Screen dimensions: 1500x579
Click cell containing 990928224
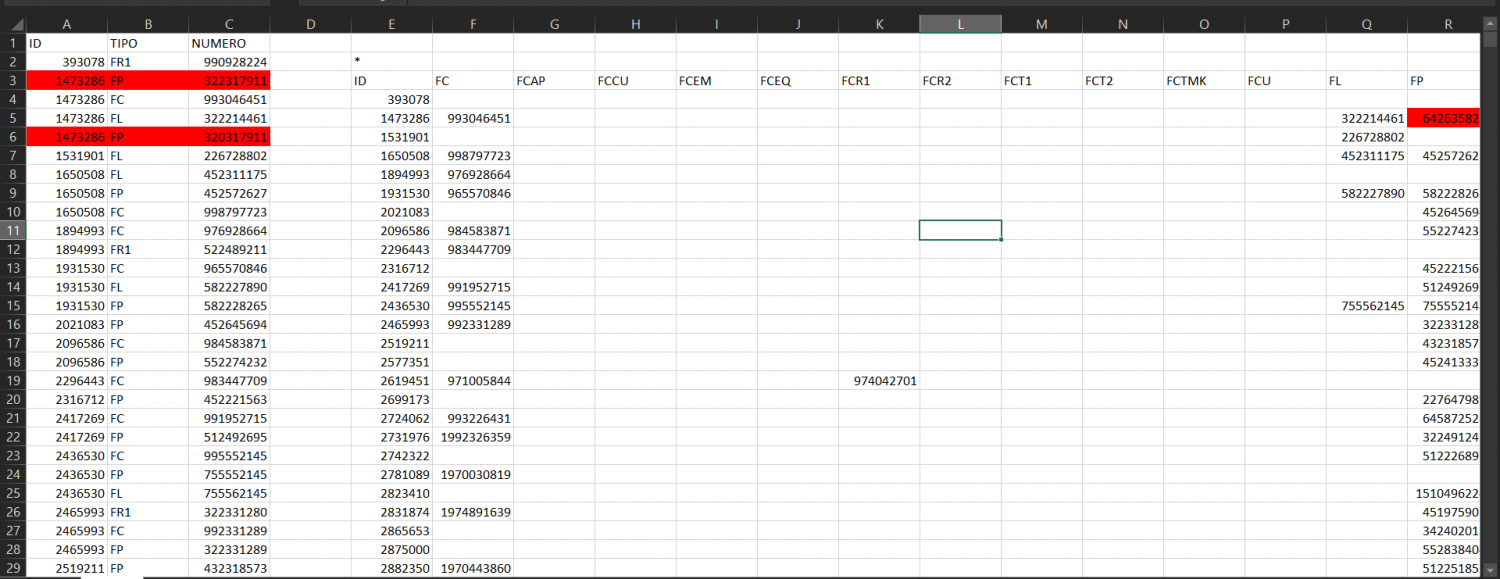click(229, 62)
